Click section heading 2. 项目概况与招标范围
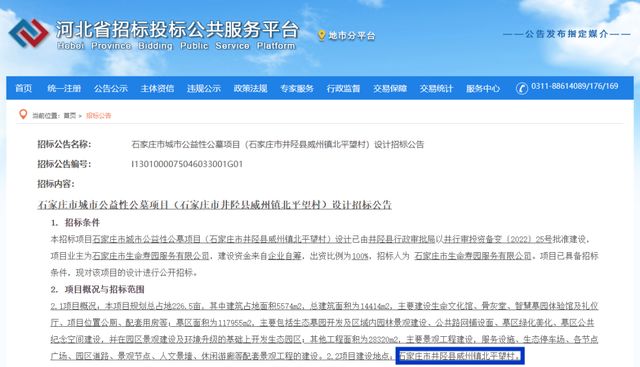This screenshot has width=640, height=367. click(x=98, y=289)
